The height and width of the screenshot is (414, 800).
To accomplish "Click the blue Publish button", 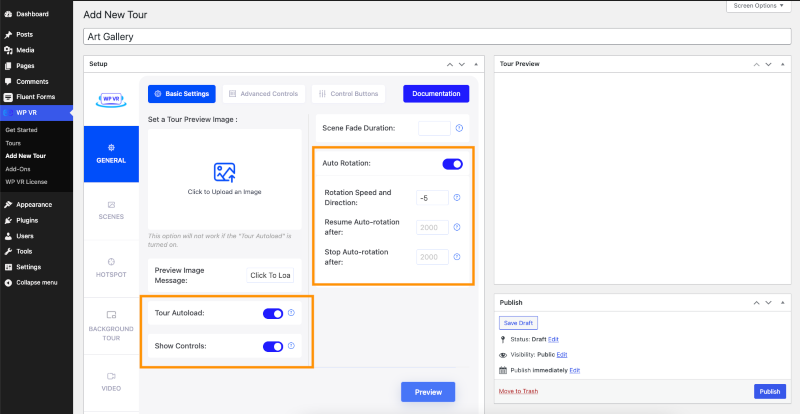I will point(769,391).
